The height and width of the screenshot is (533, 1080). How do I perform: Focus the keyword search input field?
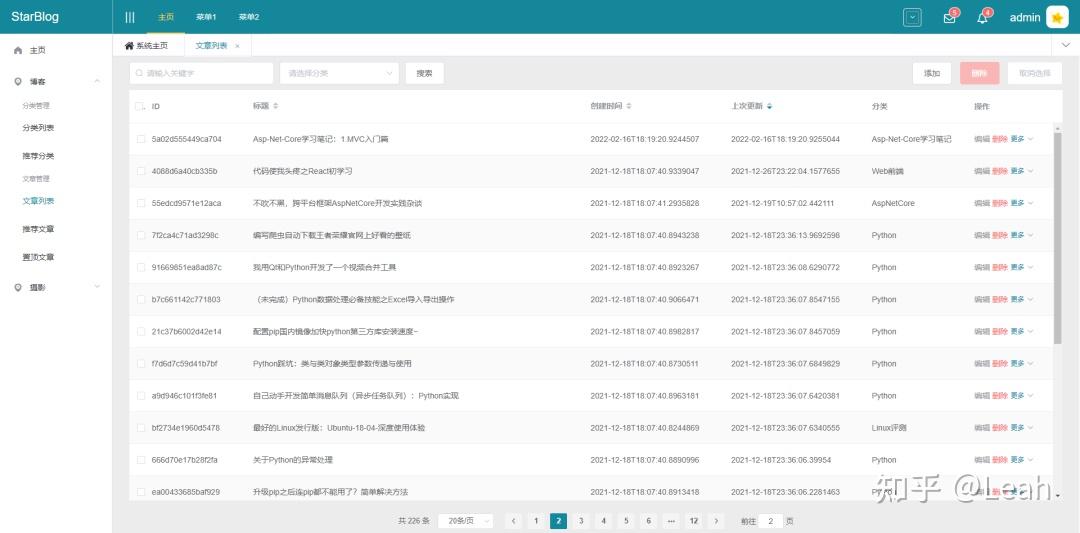coord(201,73)
